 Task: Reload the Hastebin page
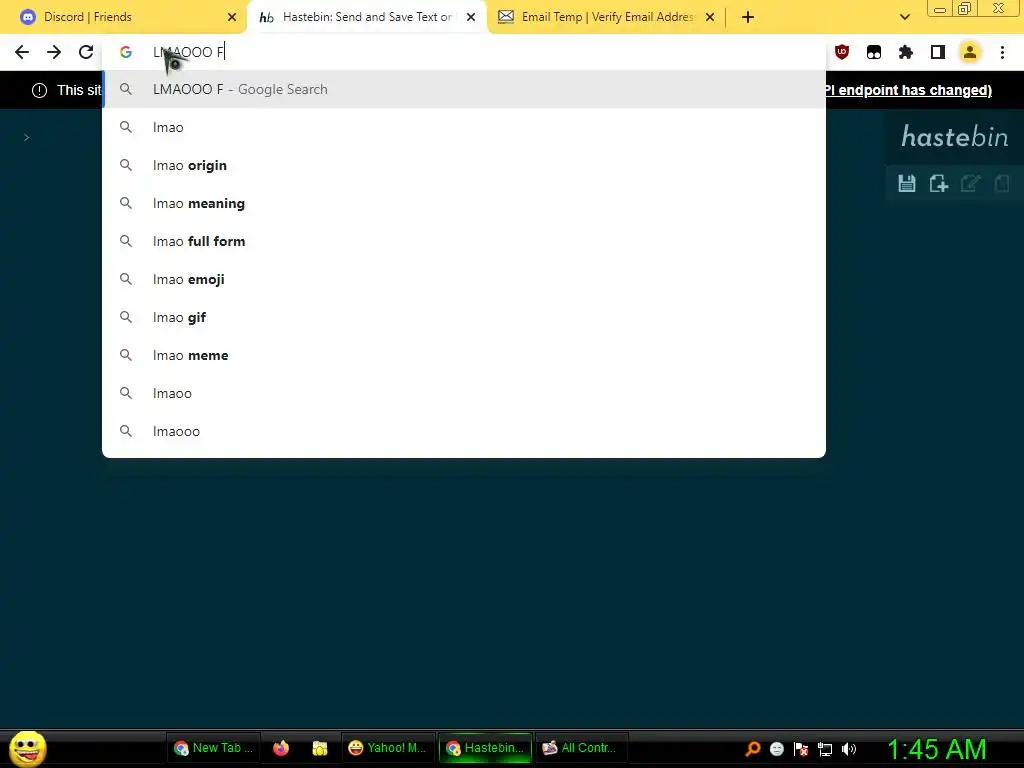pyautogui.click(x=86, y=52)
